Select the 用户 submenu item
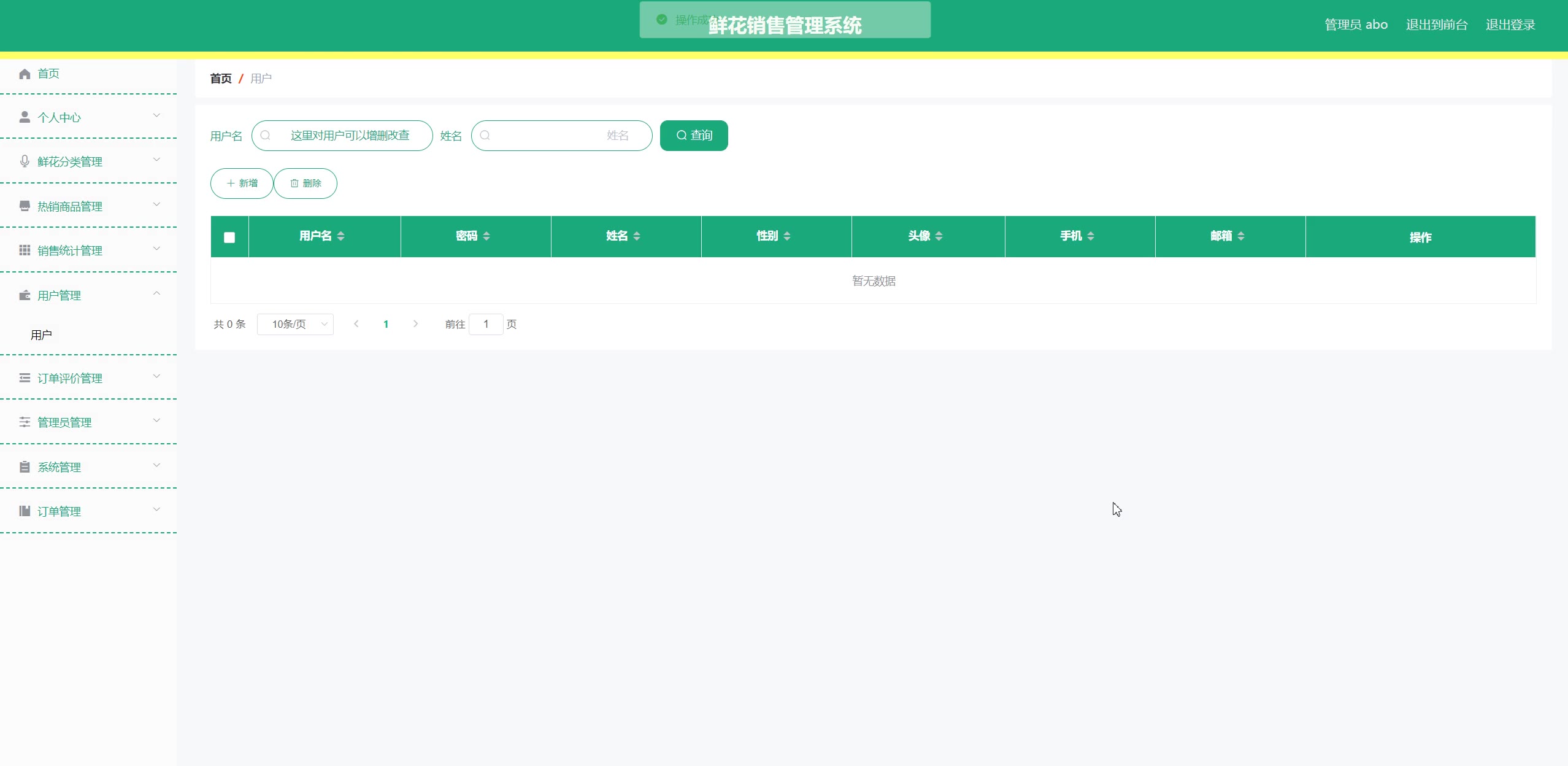Viewport: 1568px width, 766px height. point(42,335)
